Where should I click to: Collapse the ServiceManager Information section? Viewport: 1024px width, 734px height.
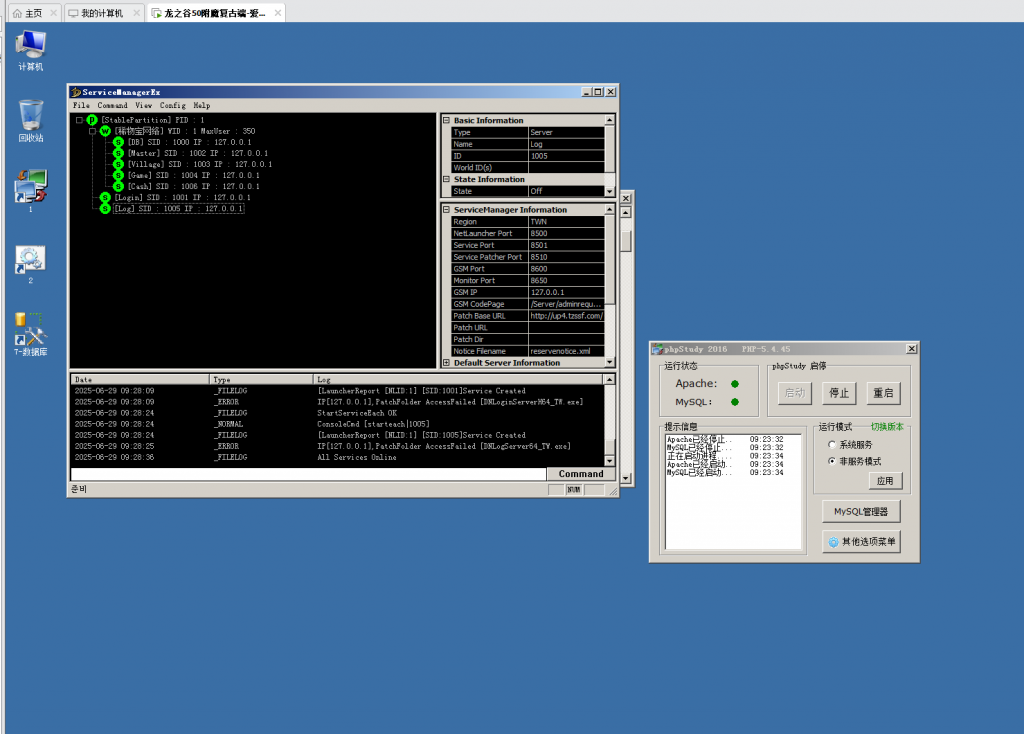[447, 210]
